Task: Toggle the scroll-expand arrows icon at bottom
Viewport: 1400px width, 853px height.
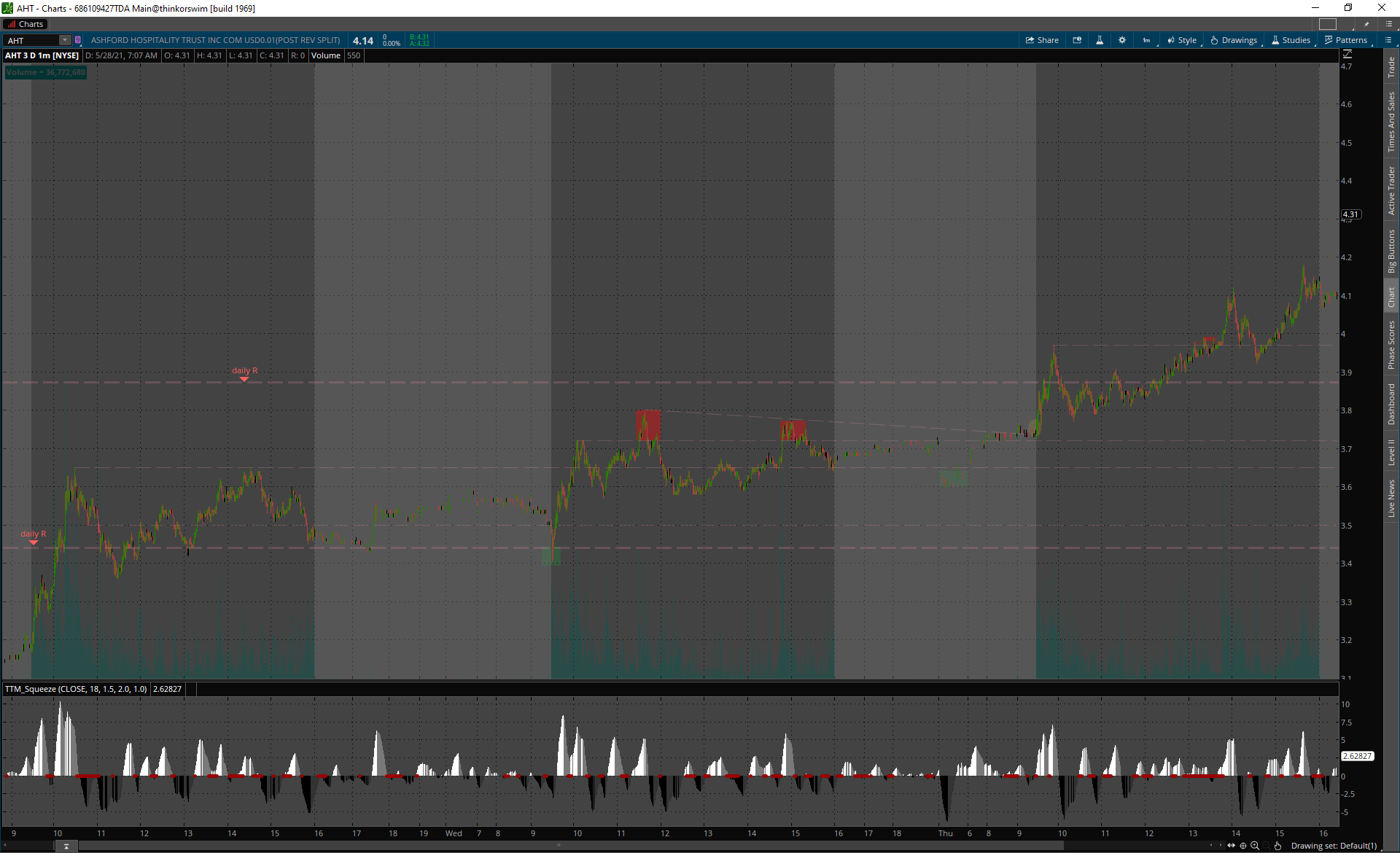Action: pyautogui.click(x=1232, y=846)
